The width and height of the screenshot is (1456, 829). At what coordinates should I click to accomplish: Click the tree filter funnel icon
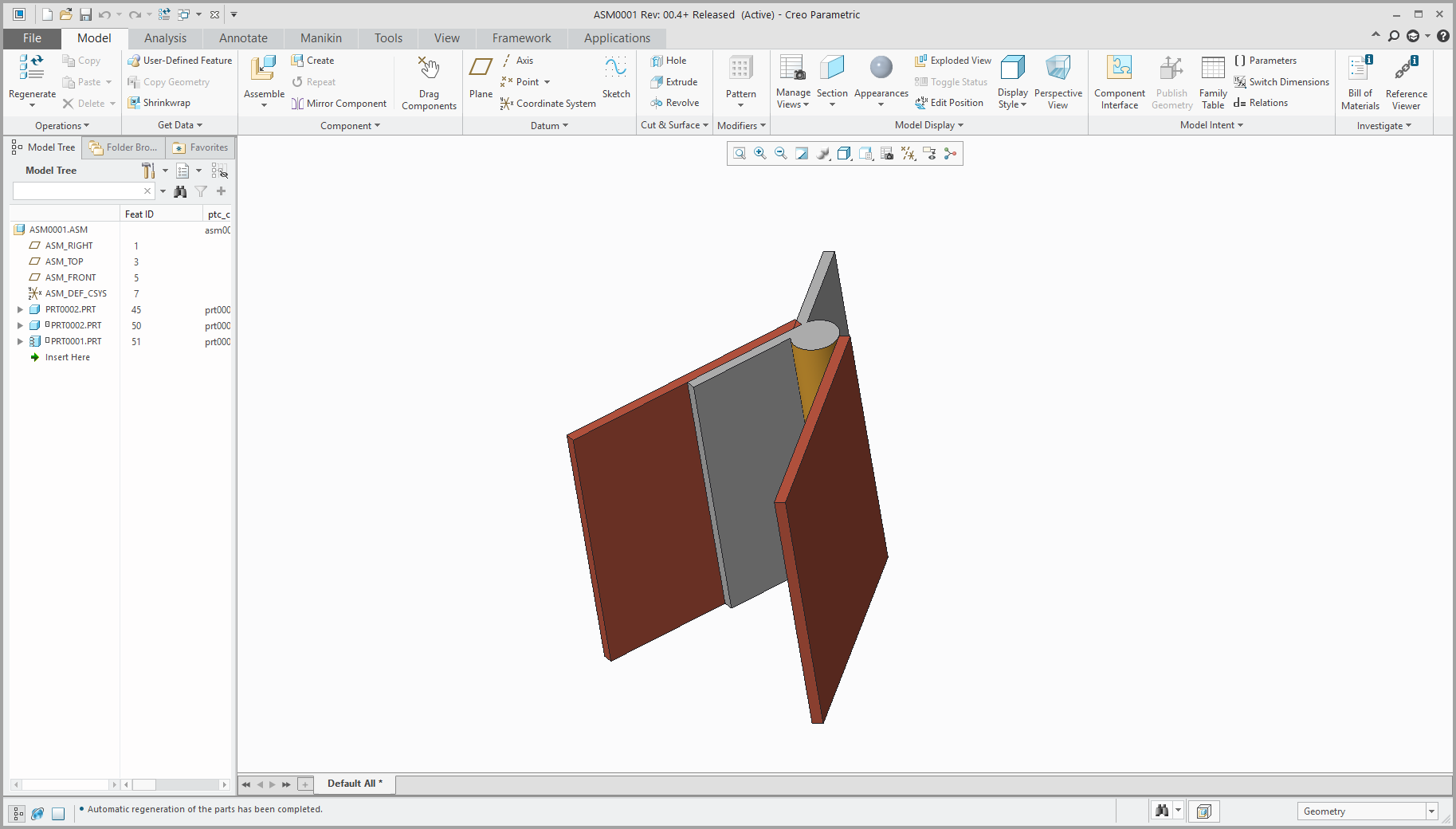pos(201,191)
